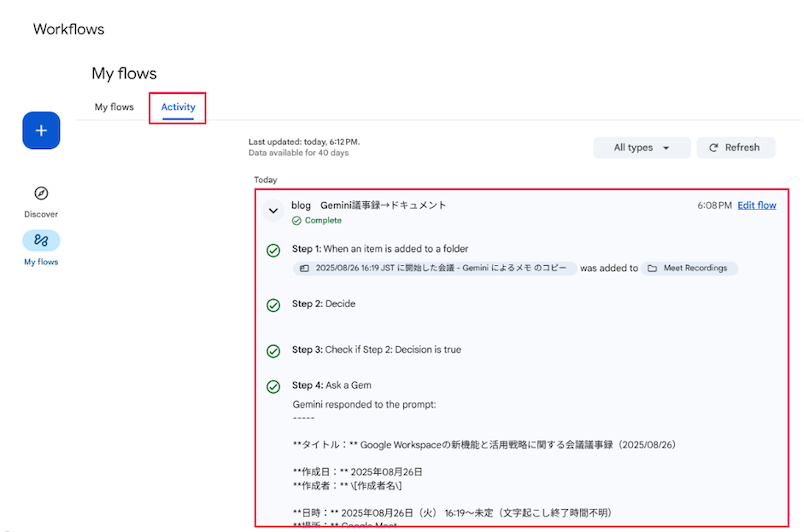Click the Refresh circular arrow icon
This screenshot has height=532, width=804.
pos(713,148)
